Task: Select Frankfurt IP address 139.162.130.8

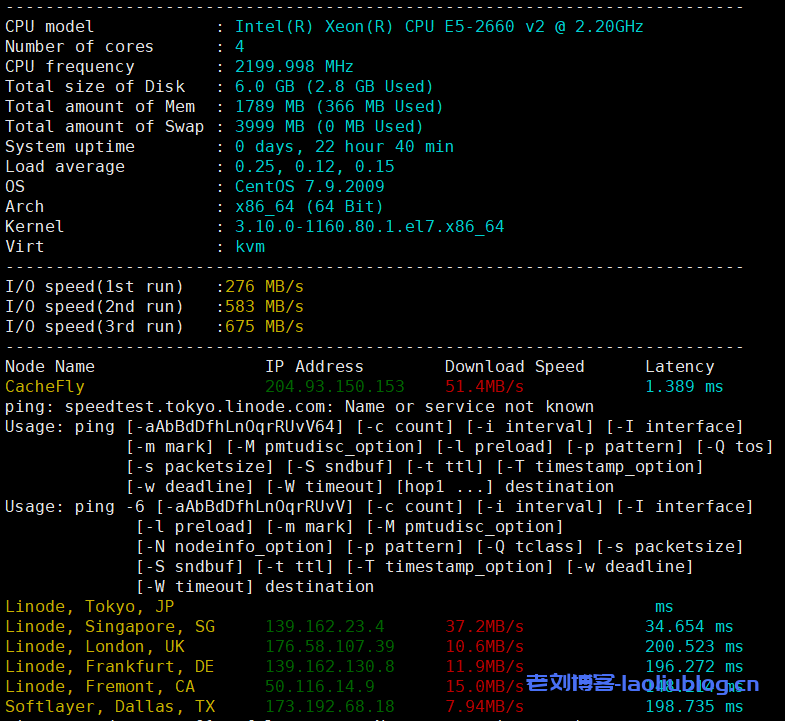Action: click(329, 667)
